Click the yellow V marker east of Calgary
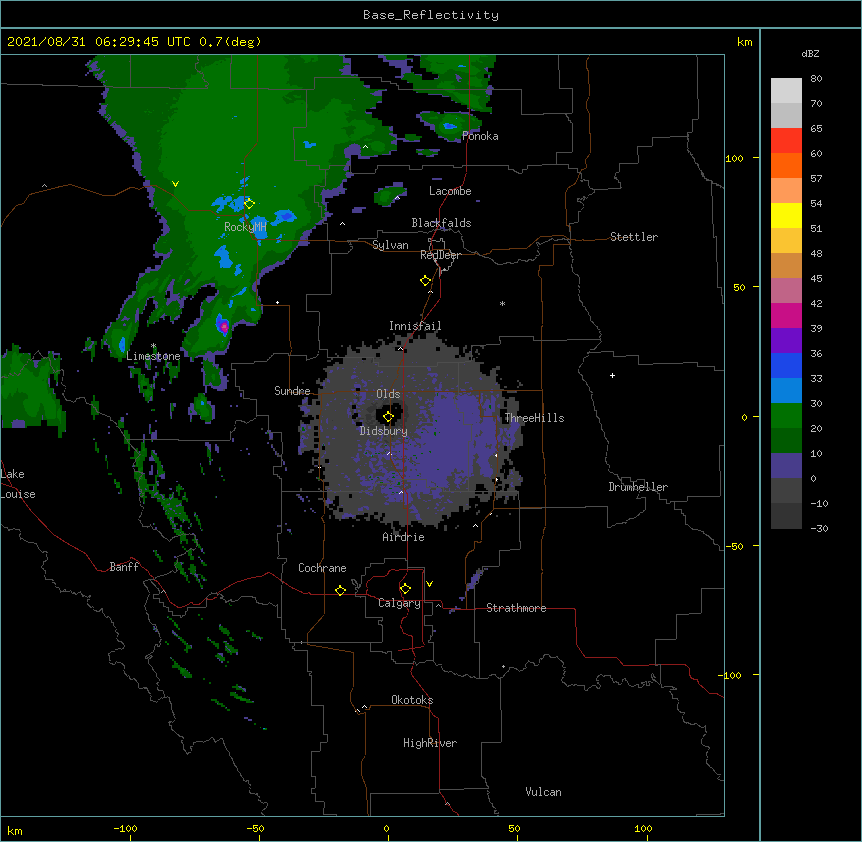862x842 pixels. pos(429,584)
